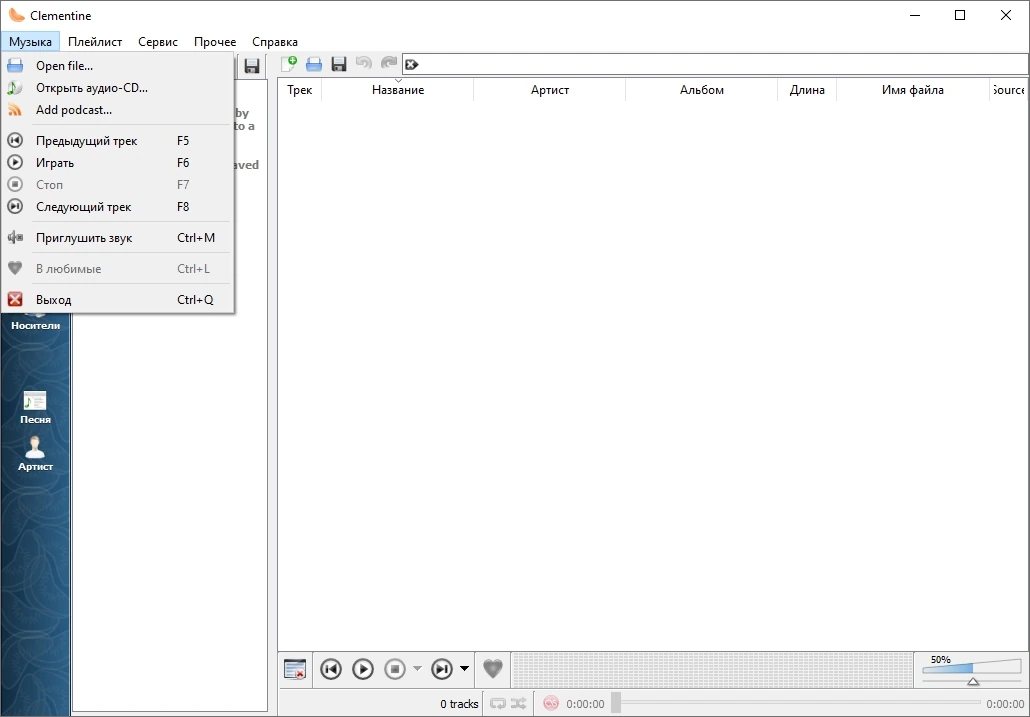Expand the black dropdown arrow after next track
Image resolution: width=1030 pixels, height=717 pixels.
point(464,669)
